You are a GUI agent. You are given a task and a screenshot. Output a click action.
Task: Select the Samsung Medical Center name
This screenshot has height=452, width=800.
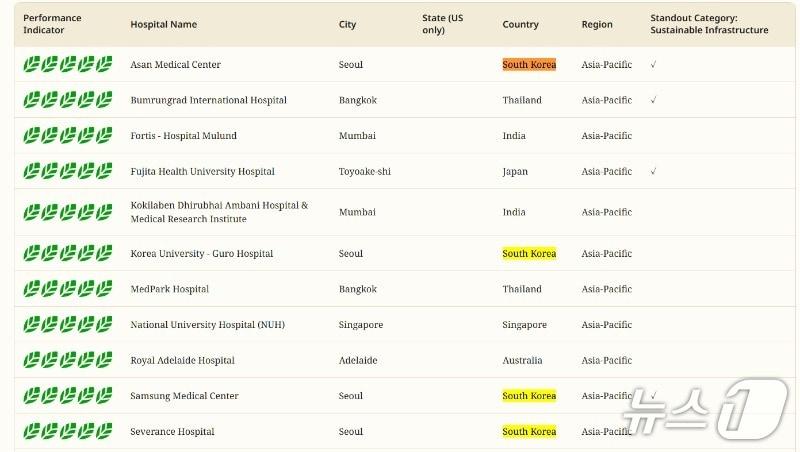[184, 395]
